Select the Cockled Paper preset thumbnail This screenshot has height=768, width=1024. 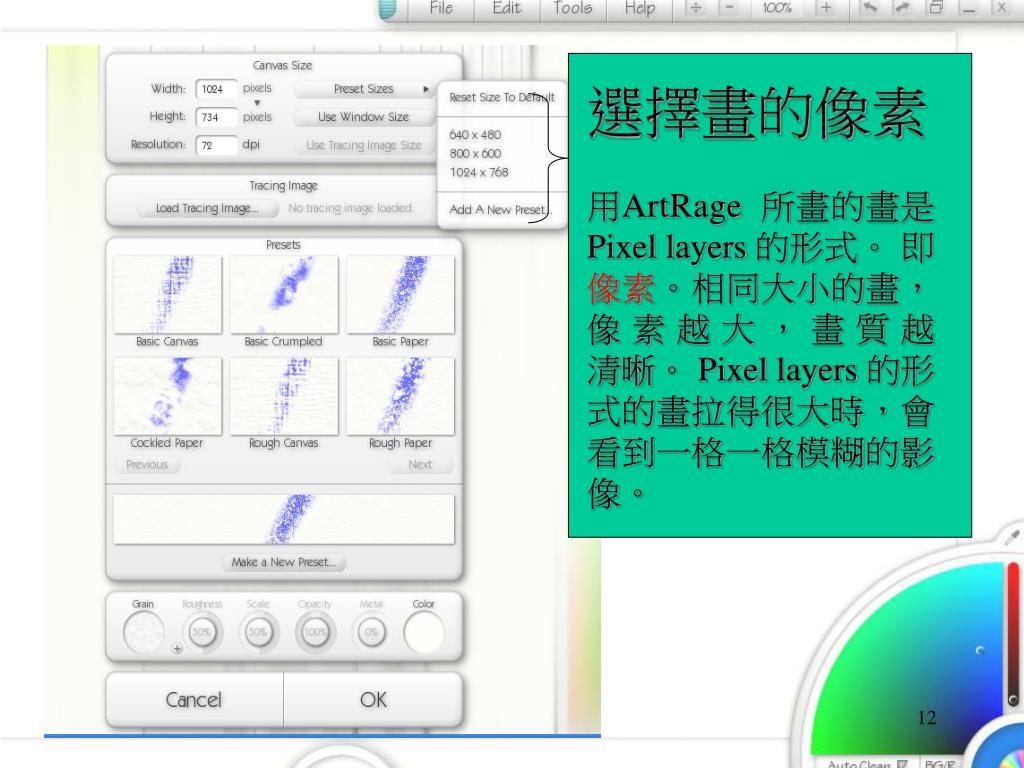(x=167, y=396)
